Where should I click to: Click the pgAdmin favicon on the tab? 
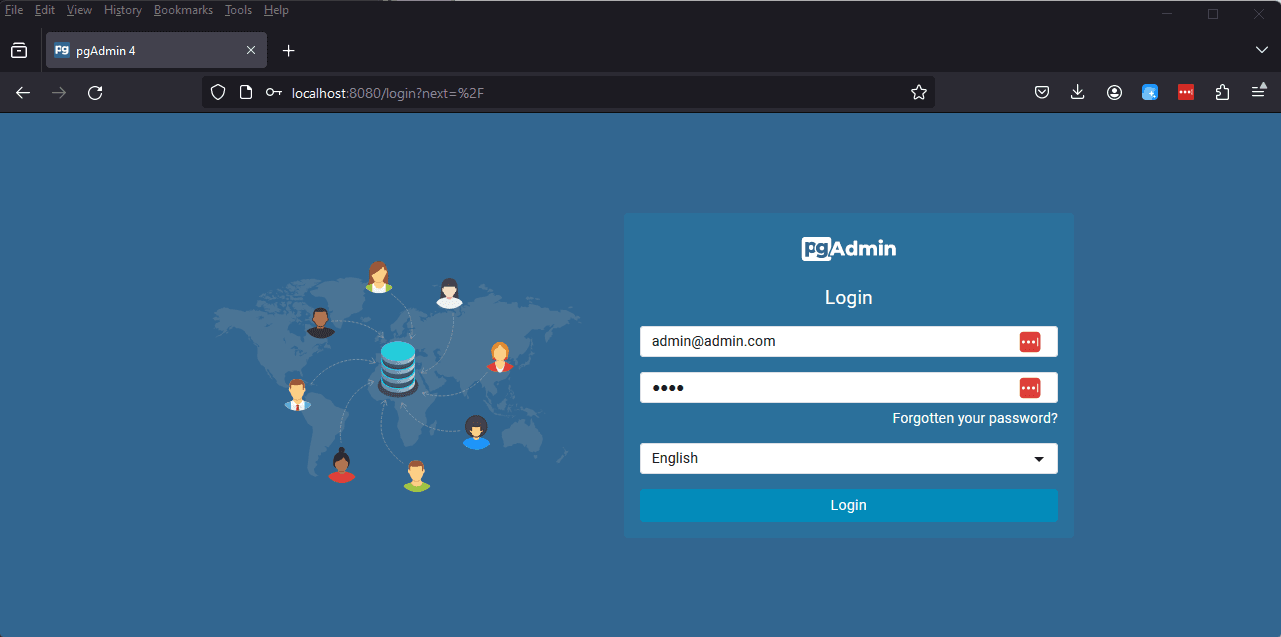coord(62,51)
